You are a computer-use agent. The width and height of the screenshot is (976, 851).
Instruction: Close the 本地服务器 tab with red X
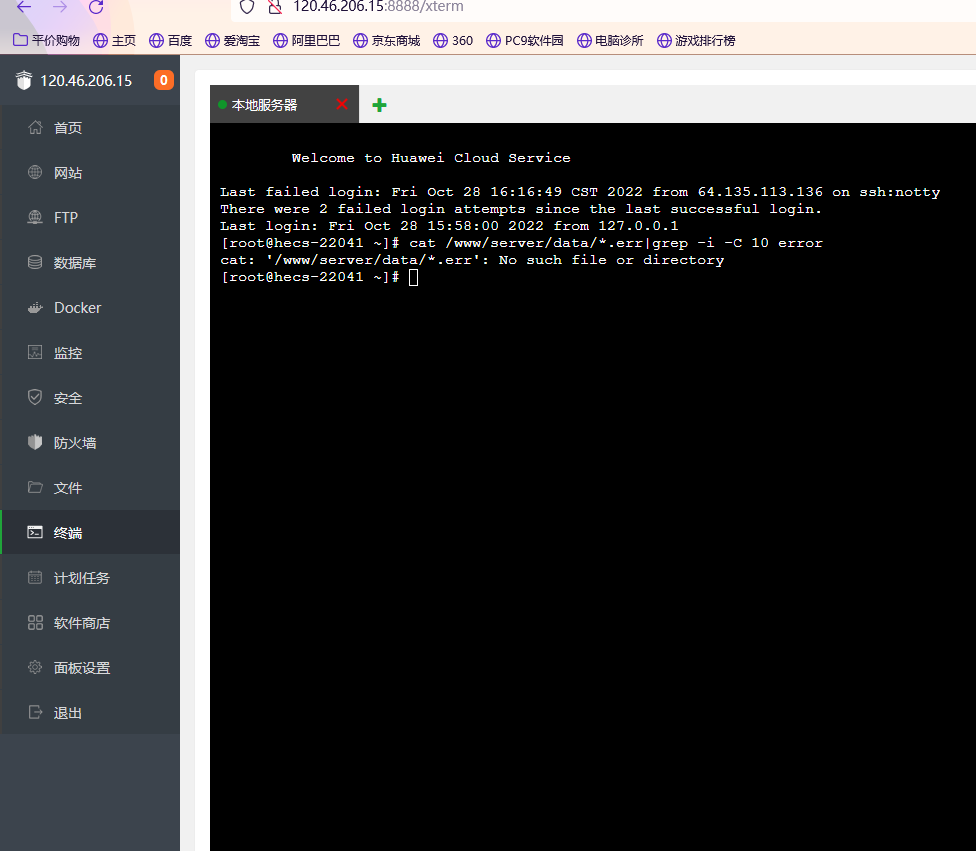point(342,104)
